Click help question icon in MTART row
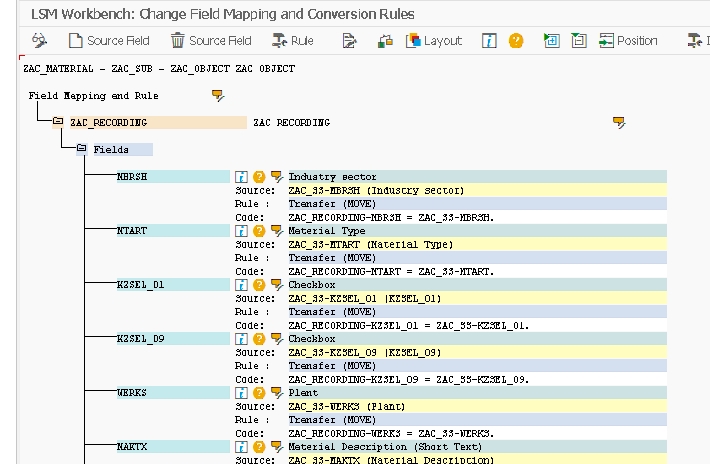The image size is (710, 464). click(259, 231)
